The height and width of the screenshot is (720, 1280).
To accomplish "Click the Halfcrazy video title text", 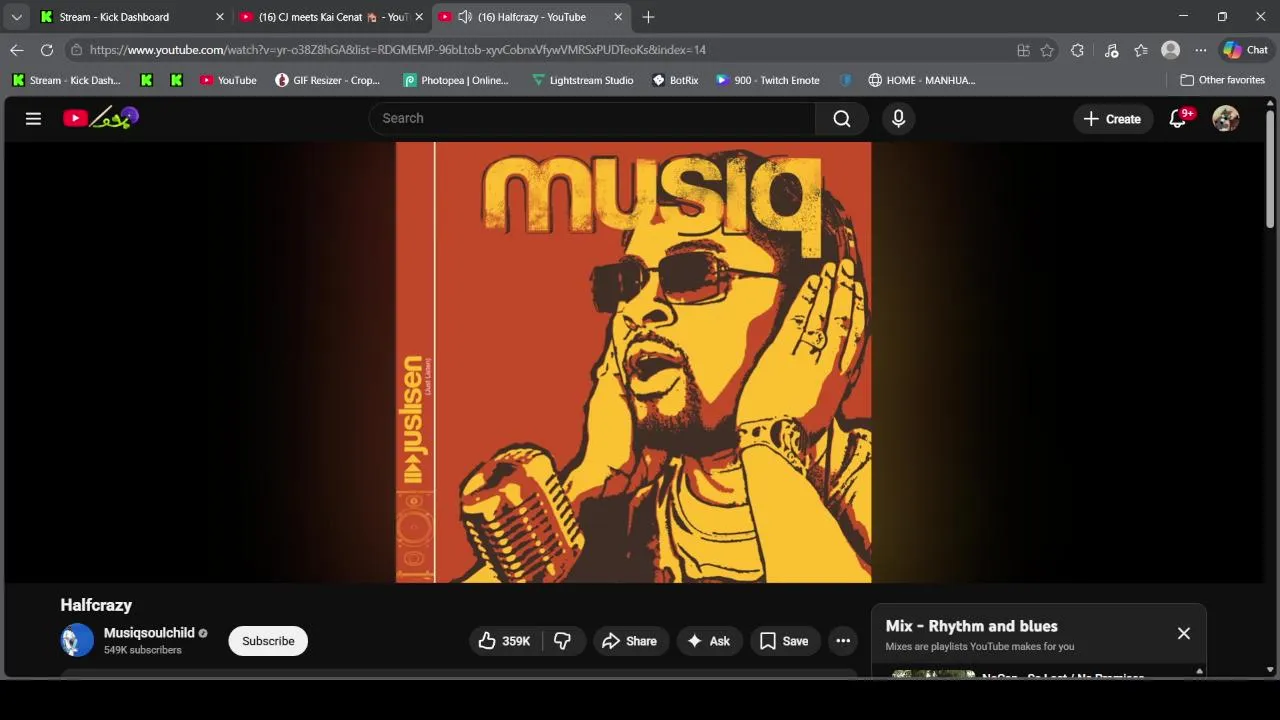I will click(x=96, y=605).
